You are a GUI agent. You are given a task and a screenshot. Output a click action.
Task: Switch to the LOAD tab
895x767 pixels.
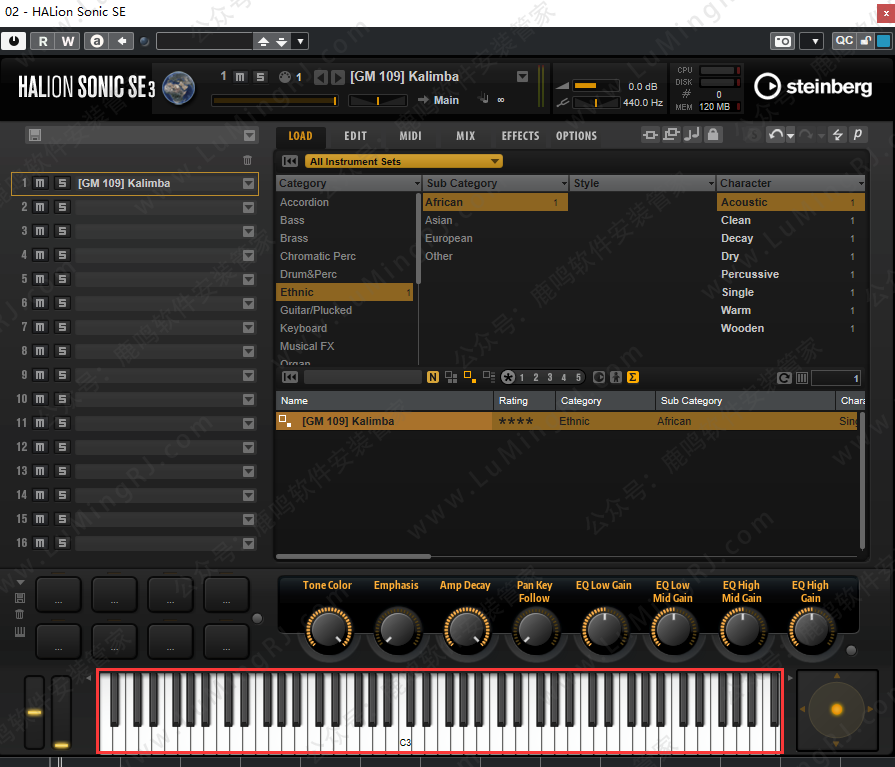pos(300,136)
